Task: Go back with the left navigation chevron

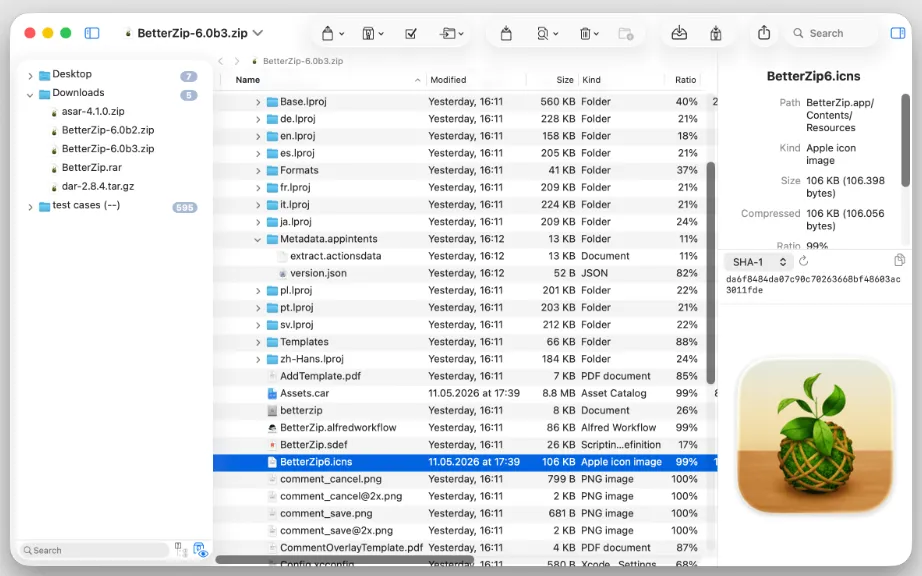Action: point(221,61)
